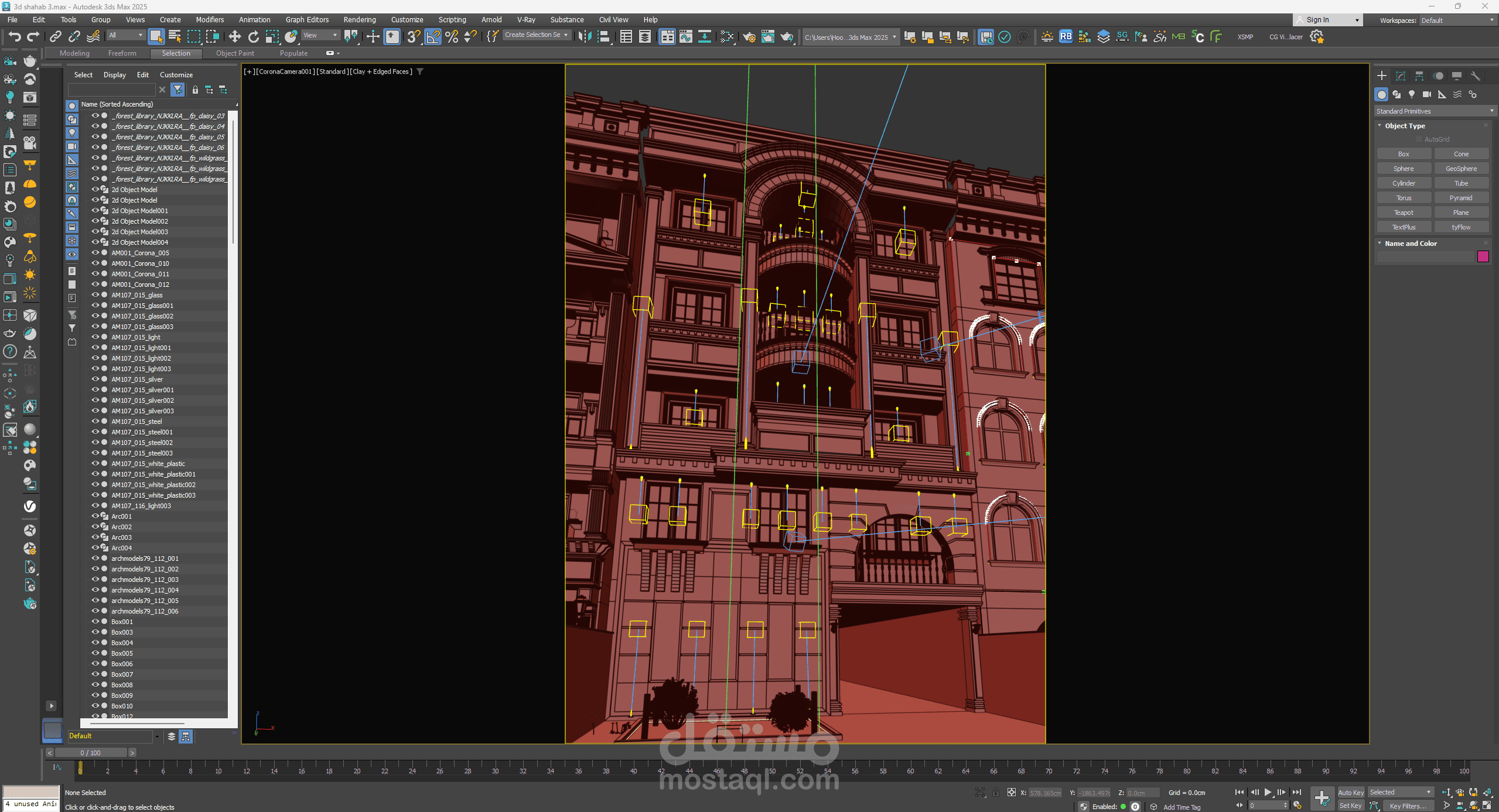The width and height of the screenshot is (1499, 812).
Task: Toggle the Angle Snap icon
Action: (433, 37)
